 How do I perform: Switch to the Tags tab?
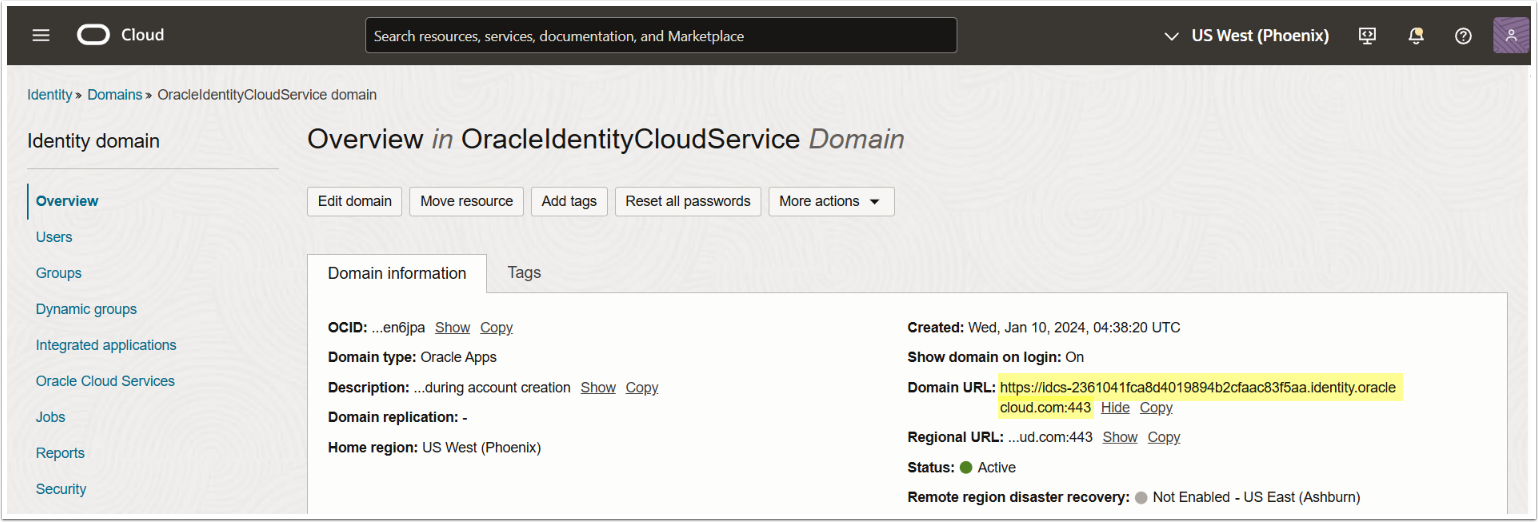524,272
